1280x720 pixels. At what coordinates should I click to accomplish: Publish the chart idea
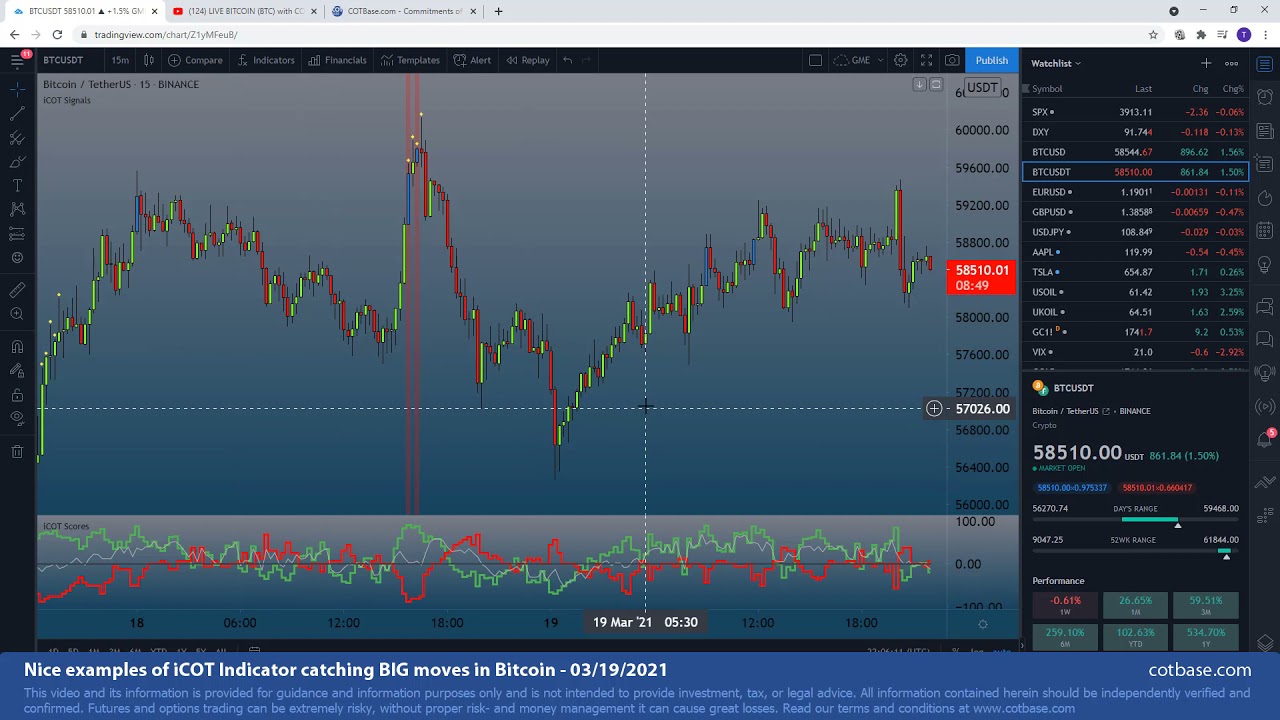pyautogui.click(x=992, y=60)
